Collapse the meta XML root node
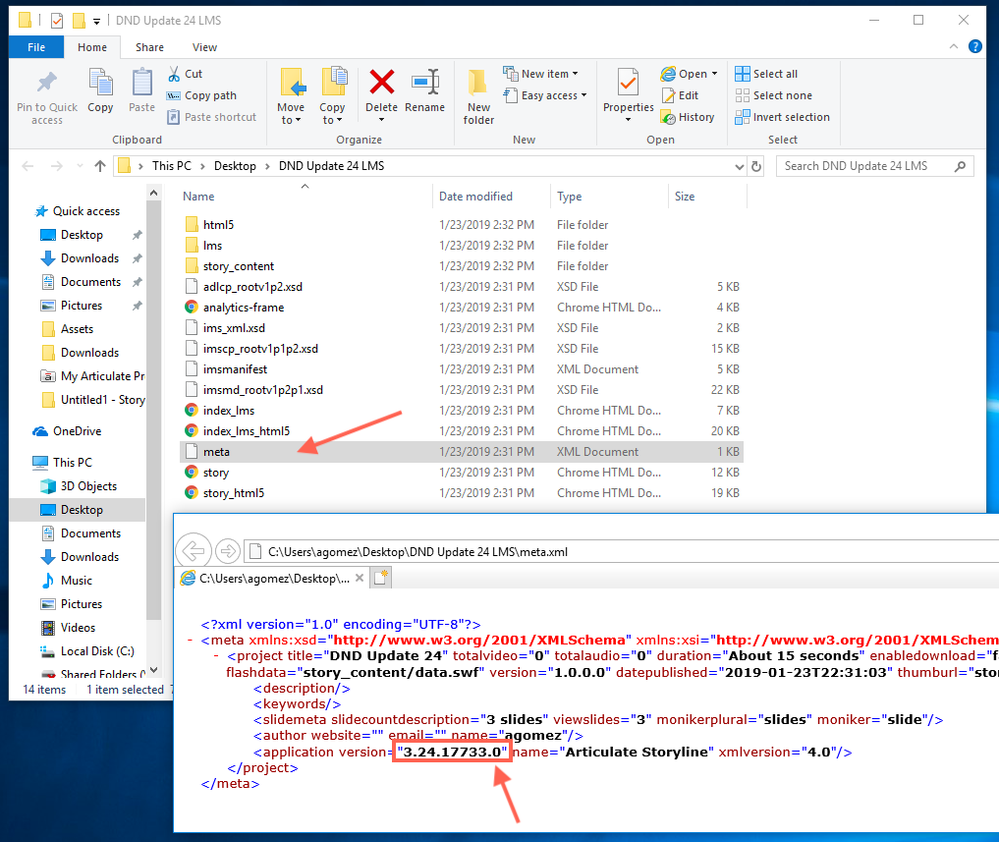 190,640
